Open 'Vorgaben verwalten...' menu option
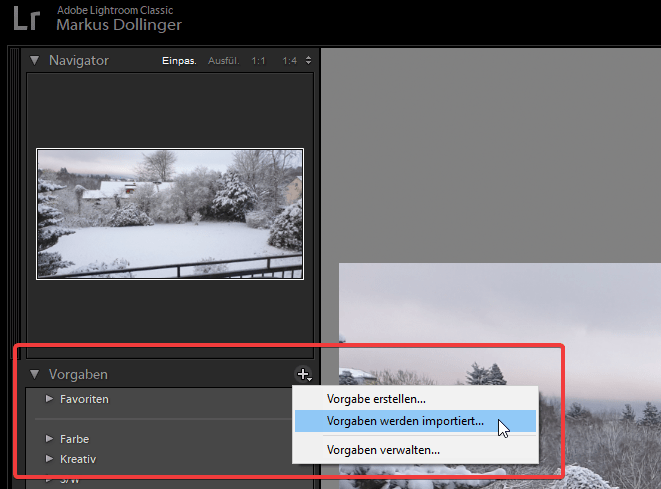 click(x=383, y=450)
